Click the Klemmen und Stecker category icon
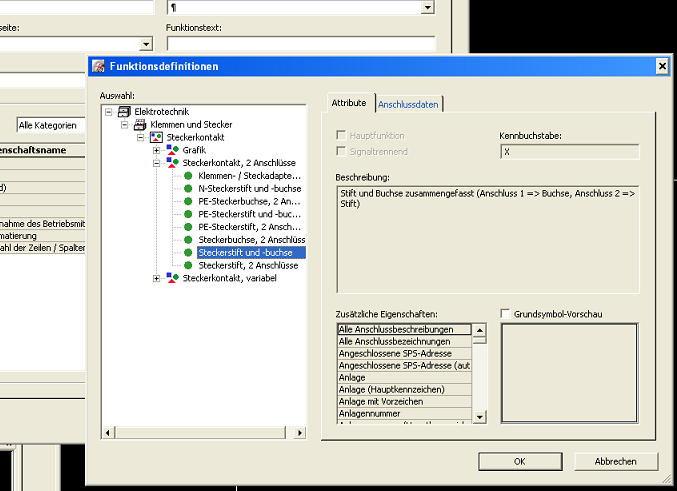Screen dimensions: 677x491 140,125
